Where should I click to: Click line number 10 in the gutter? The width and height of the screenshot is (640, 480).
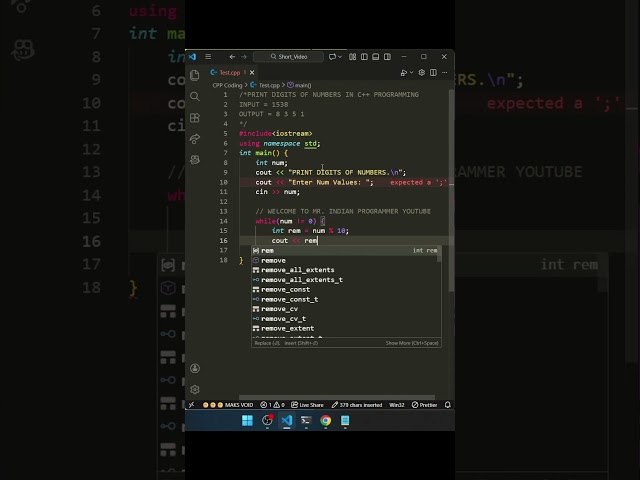click(x=223, y=182)
